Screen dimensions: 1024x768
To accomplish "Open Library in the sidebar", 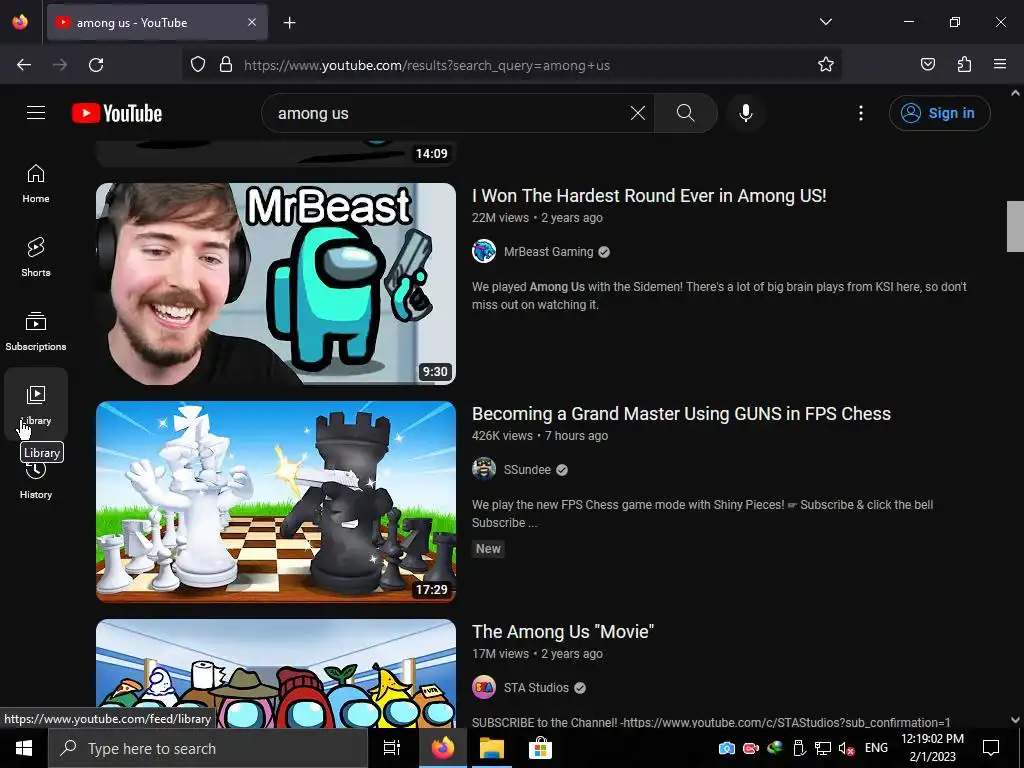I will pyautogui.click(x=36, y=405).
